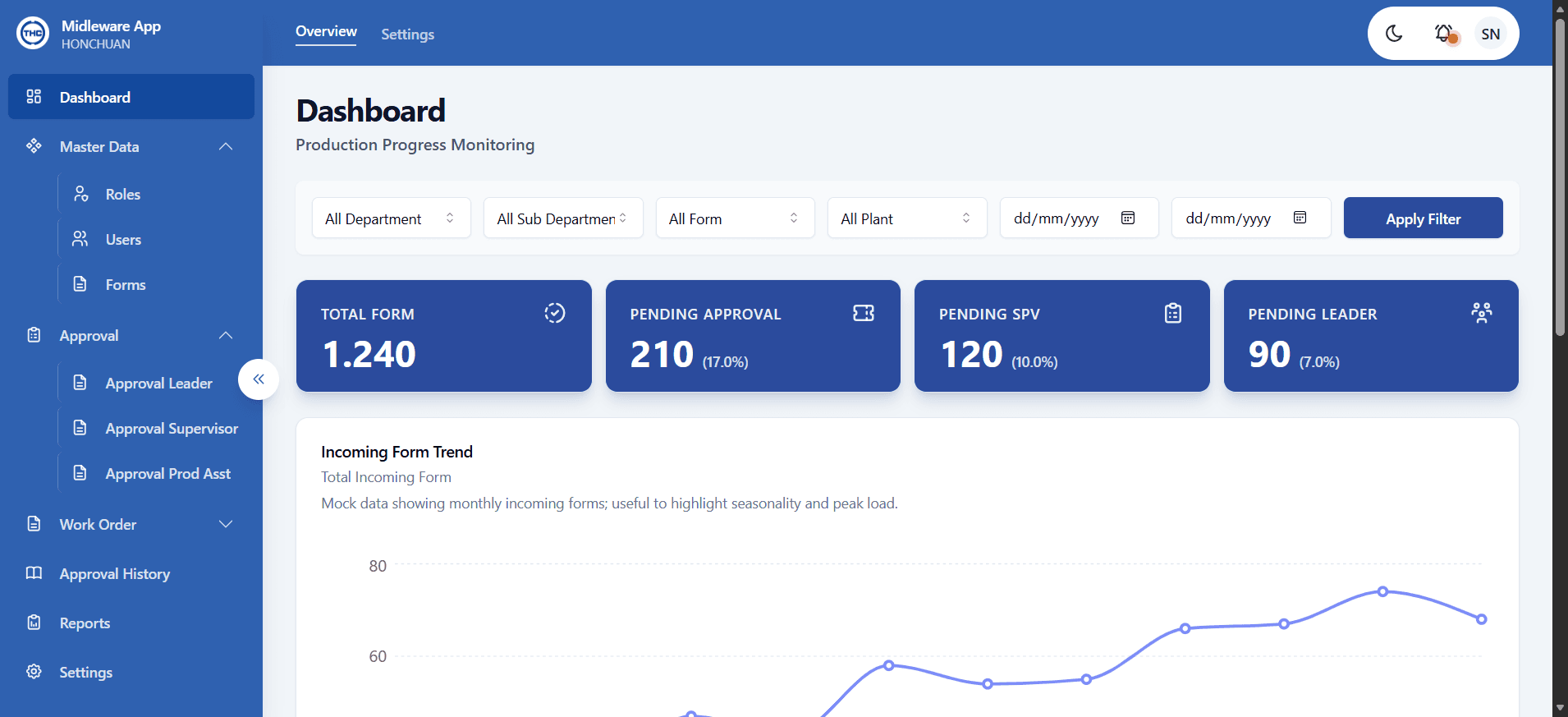Open SN user avatar menu

pyautogui.click(x=1491, y=34)
